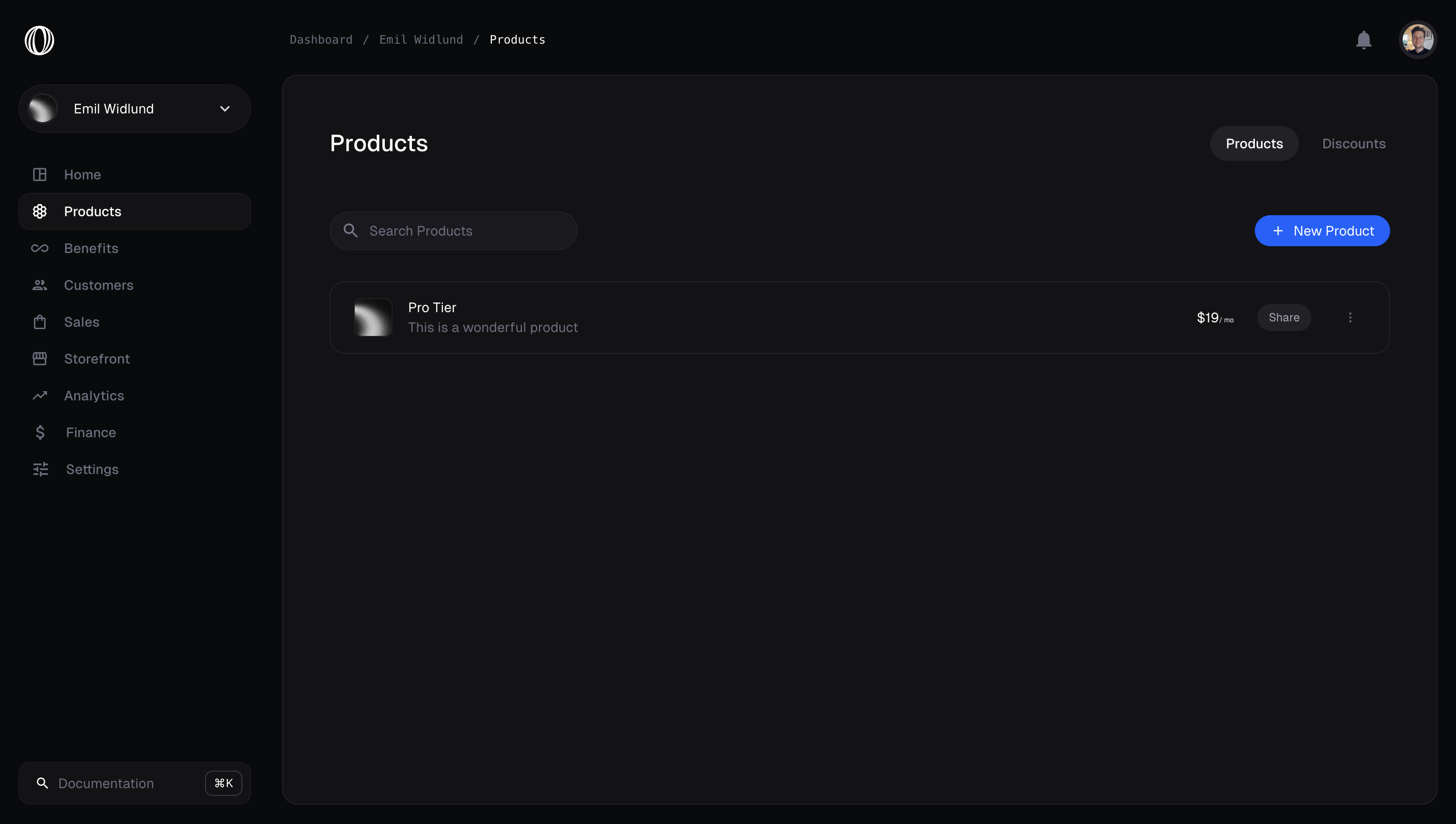Viewport: 1456px width, 824px height.
Task: Switch to the Discounts tab
Action: [1354, 143]
